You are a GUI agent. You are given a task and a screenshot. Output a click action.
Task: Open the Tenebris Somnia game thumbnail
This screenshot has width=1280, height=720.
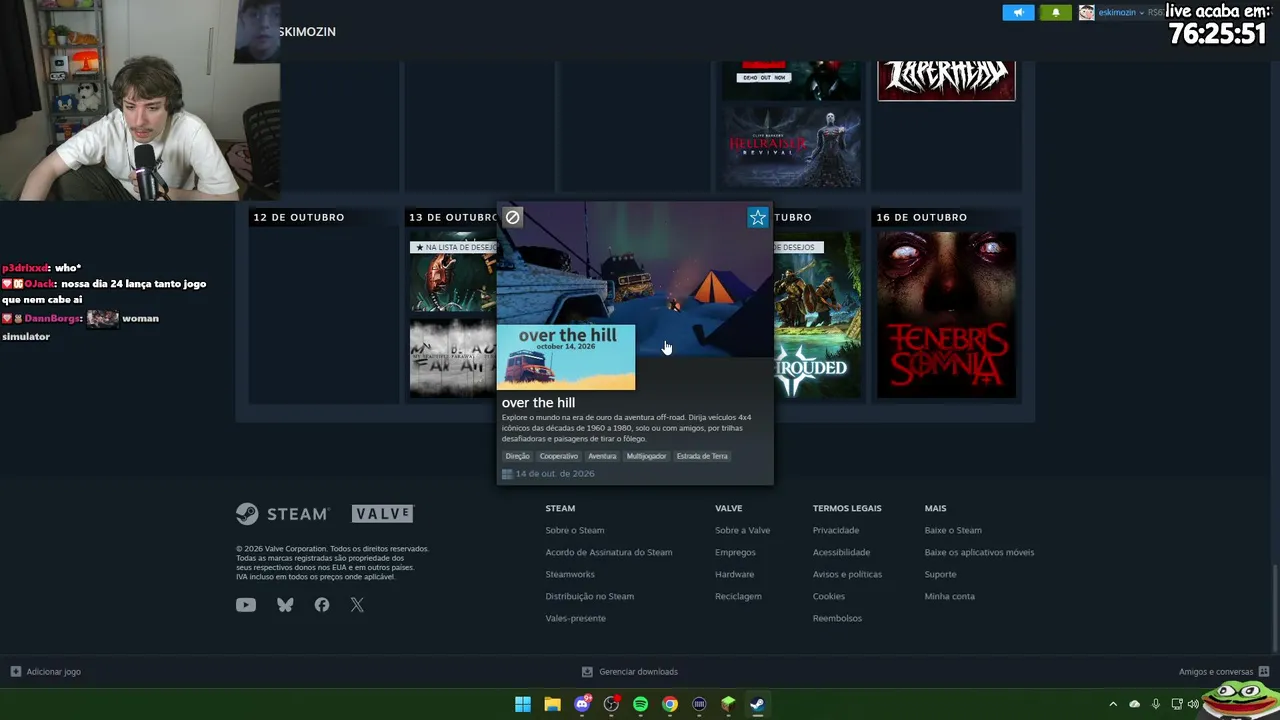(946, 315)
